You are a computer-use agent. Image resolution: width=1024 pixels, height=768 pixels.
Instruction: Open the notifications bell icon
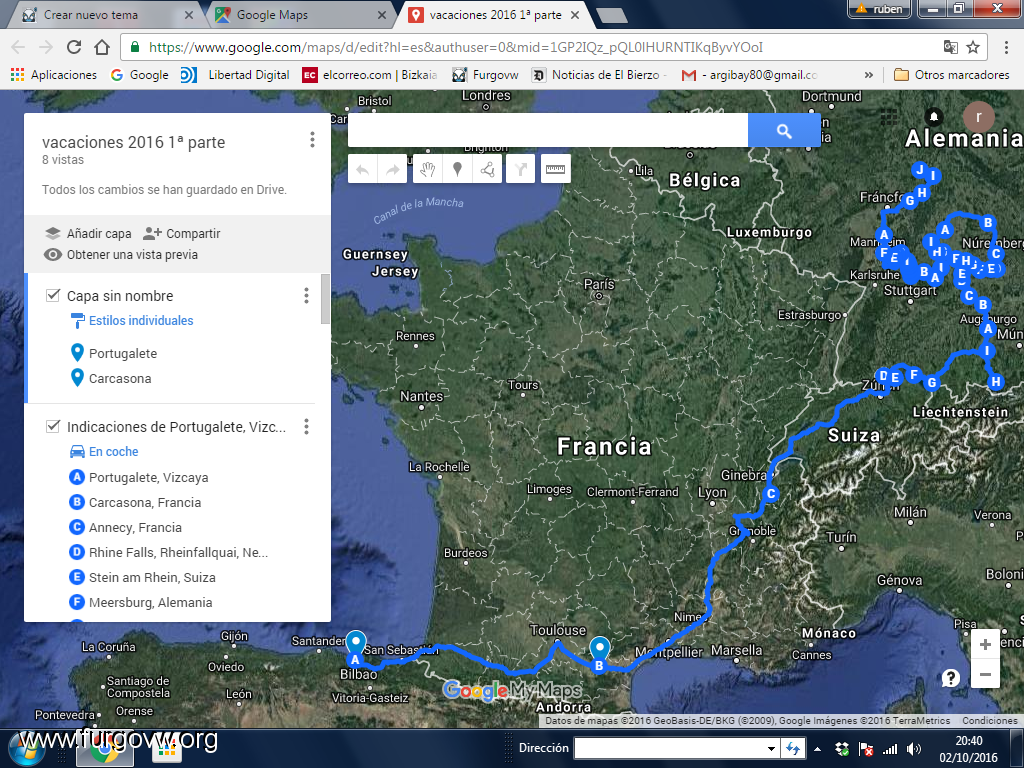tap(934, 117)
